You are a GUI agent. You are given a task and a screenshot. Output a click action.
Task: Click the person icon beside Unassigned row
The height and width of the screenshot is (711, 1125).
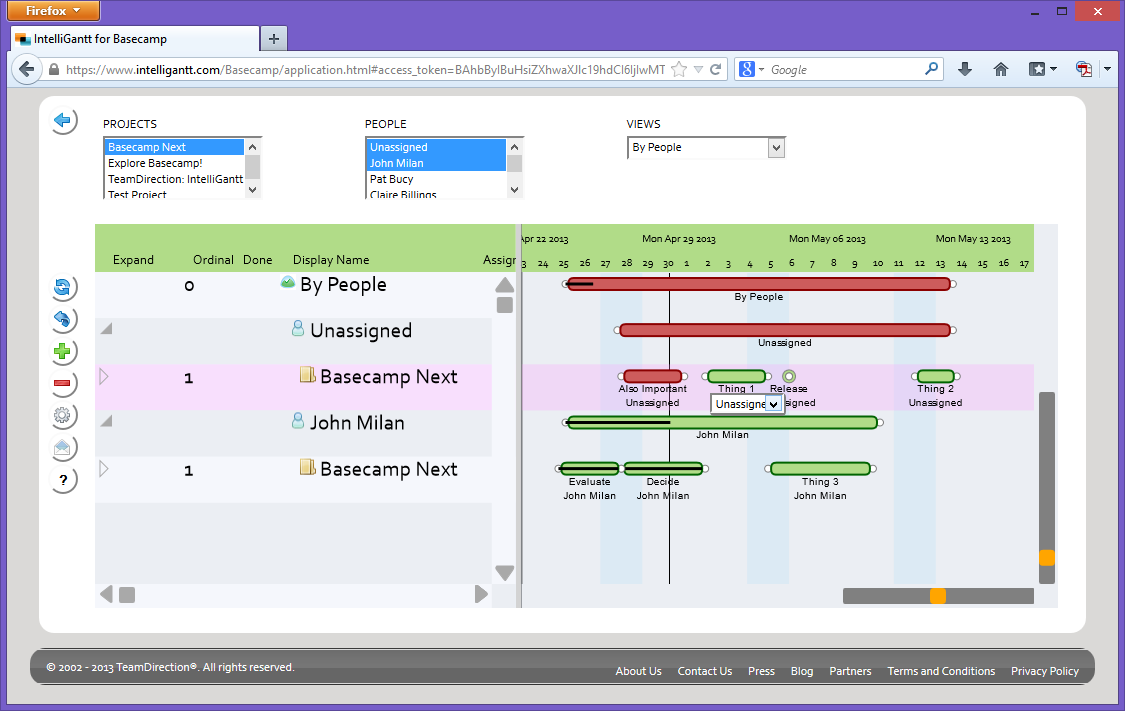coord(298,329)
